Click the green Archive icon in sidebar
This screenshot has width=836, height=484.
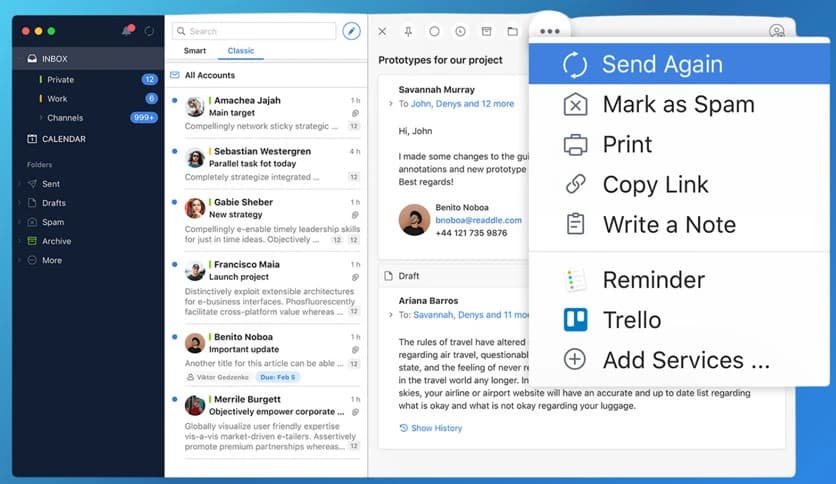coord(32,241)
